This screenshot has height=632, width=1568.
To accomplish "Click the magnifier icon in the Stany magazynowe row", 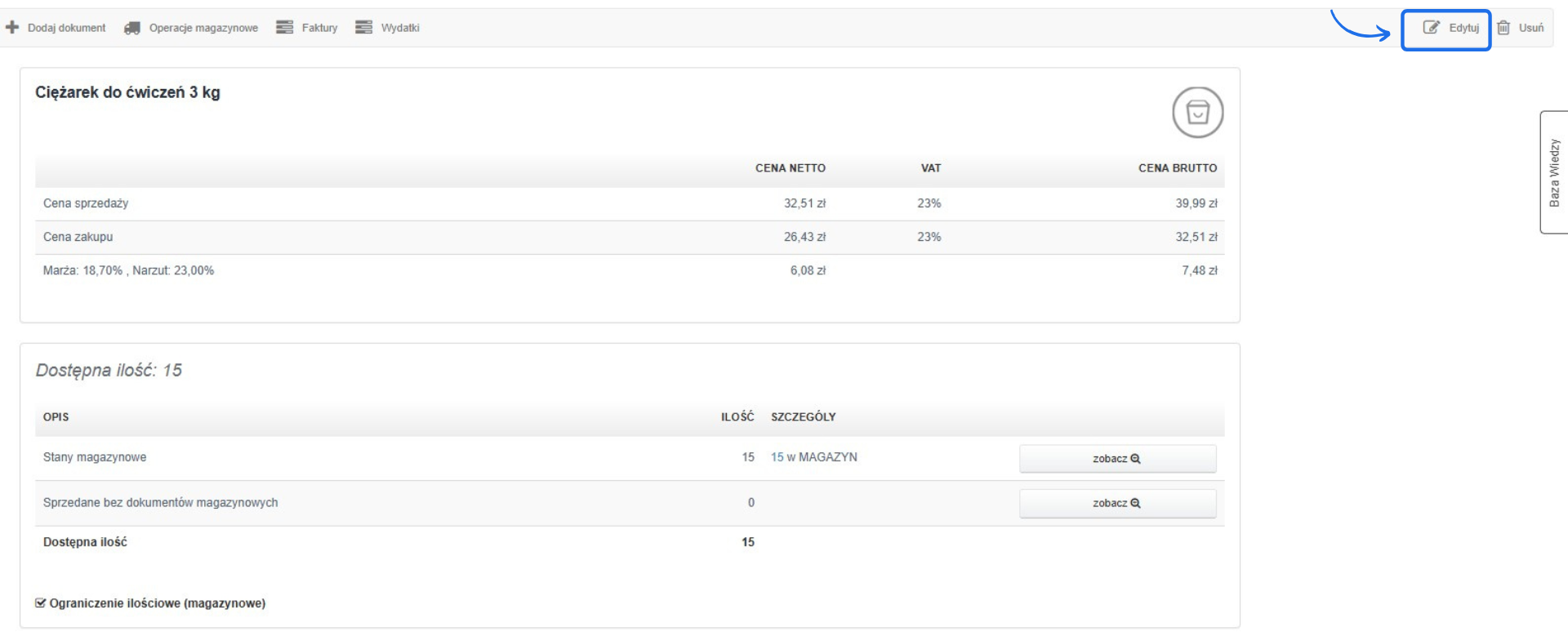I will point(1135,459).
